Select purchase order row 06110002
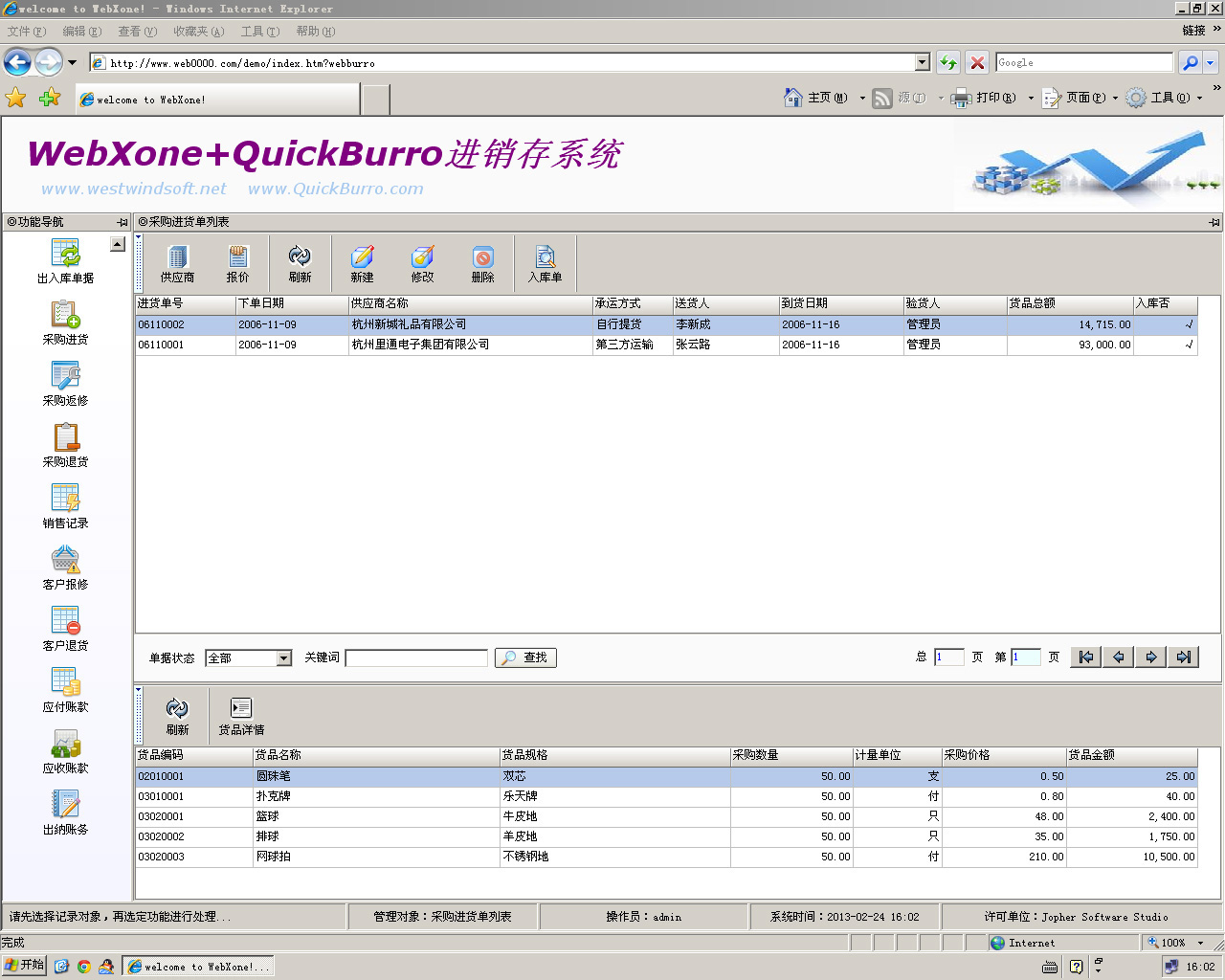Image resolution: width=1225 pixels, height=980 pixels. [666, 324]
